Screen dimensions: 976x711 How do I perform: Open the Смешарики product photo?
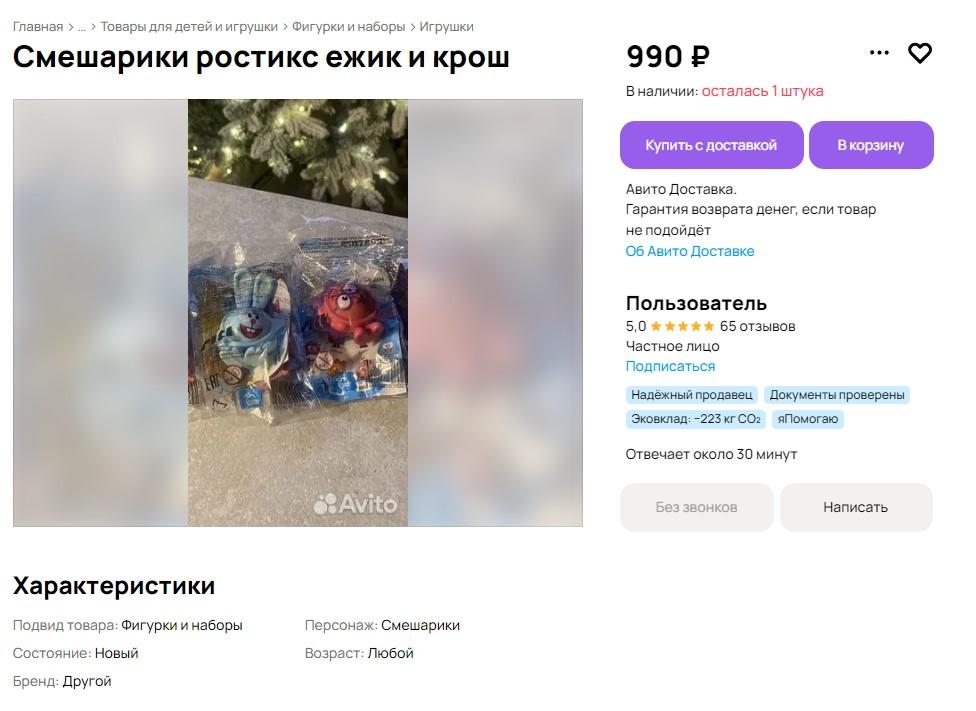coord(298,312)
